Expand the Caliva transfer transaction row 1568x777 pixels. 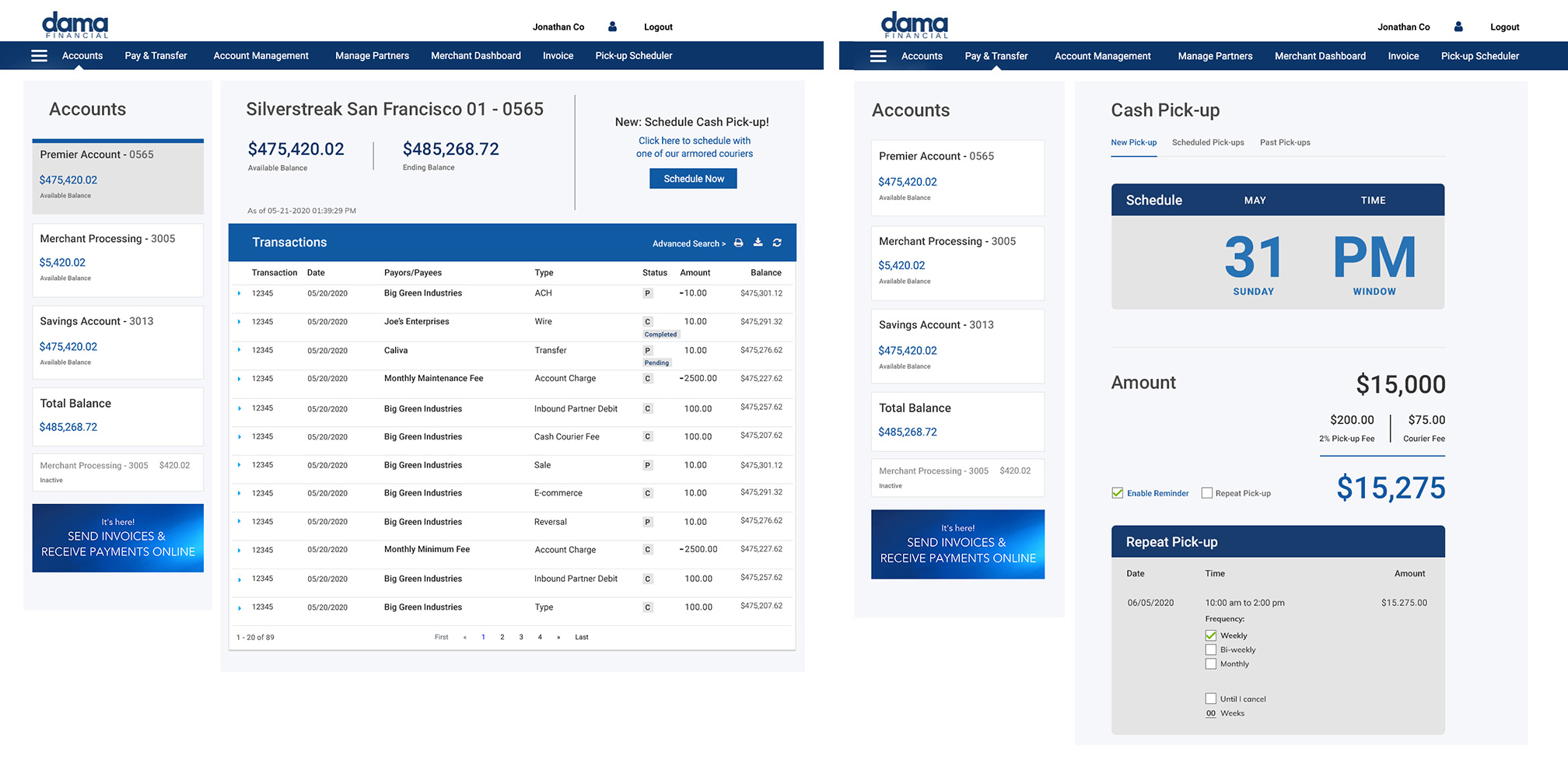[x=240, y=351]
